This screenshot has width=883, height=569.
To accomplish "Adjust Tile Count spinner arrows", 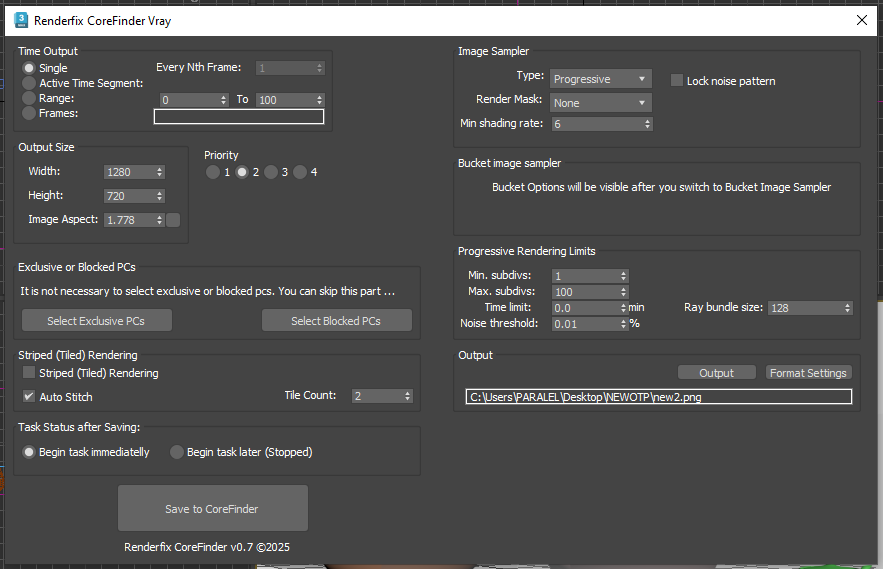I will 407,396.
